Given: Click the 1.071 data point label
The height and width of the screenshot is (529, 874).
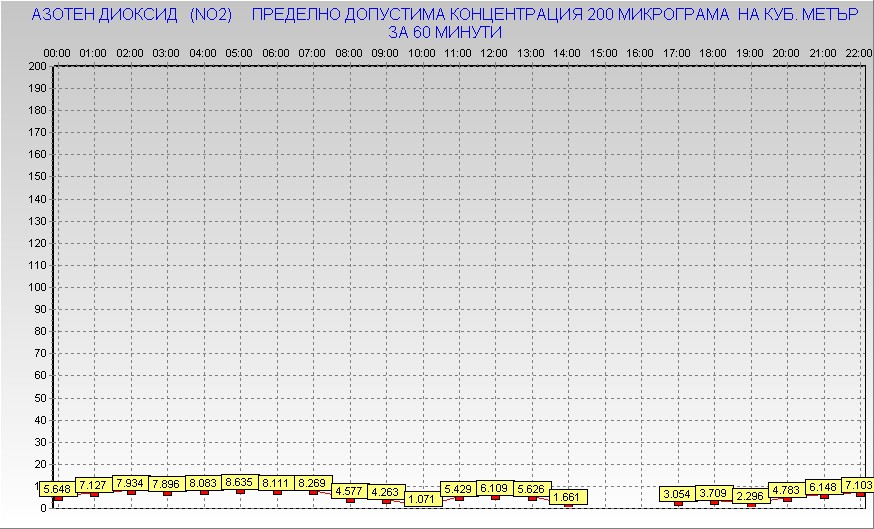Looking at the screenshot, I should point(424,498).
